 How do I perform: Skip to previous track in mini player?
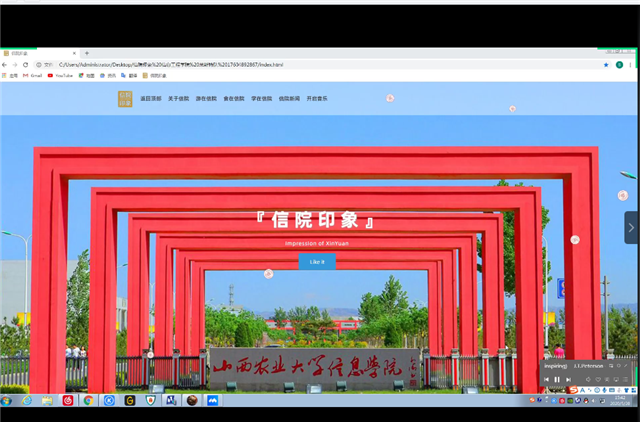pyautogui.click(x=547, y=380)
